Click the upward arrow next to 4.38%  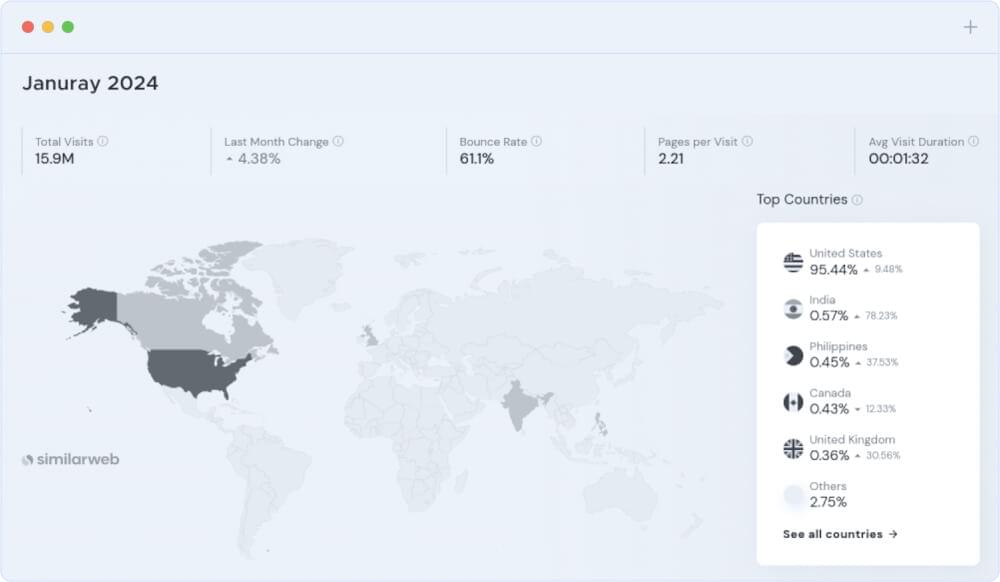tap(231, 158)
